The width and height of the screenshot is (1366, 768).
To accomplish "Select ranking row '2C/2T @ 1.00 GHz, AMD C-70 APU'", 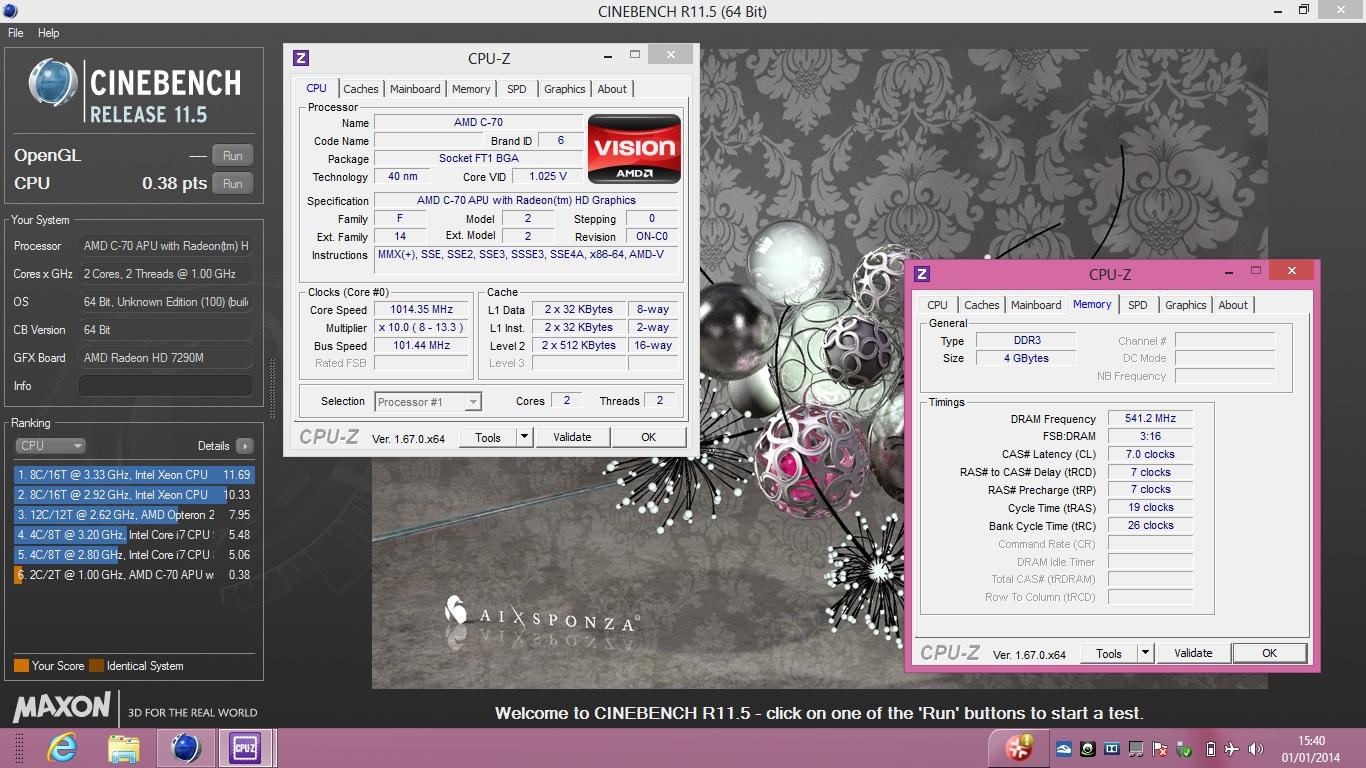I will (x=134, y=575).
